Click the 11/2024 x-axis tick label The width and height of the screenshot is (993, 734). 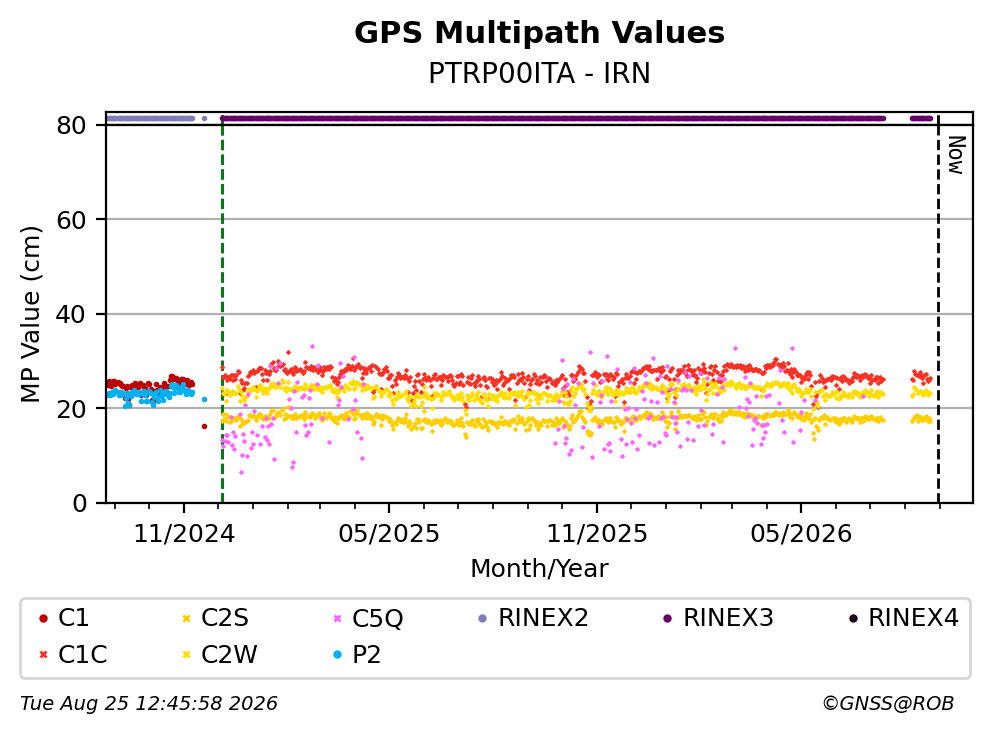(x=184, y=534)
